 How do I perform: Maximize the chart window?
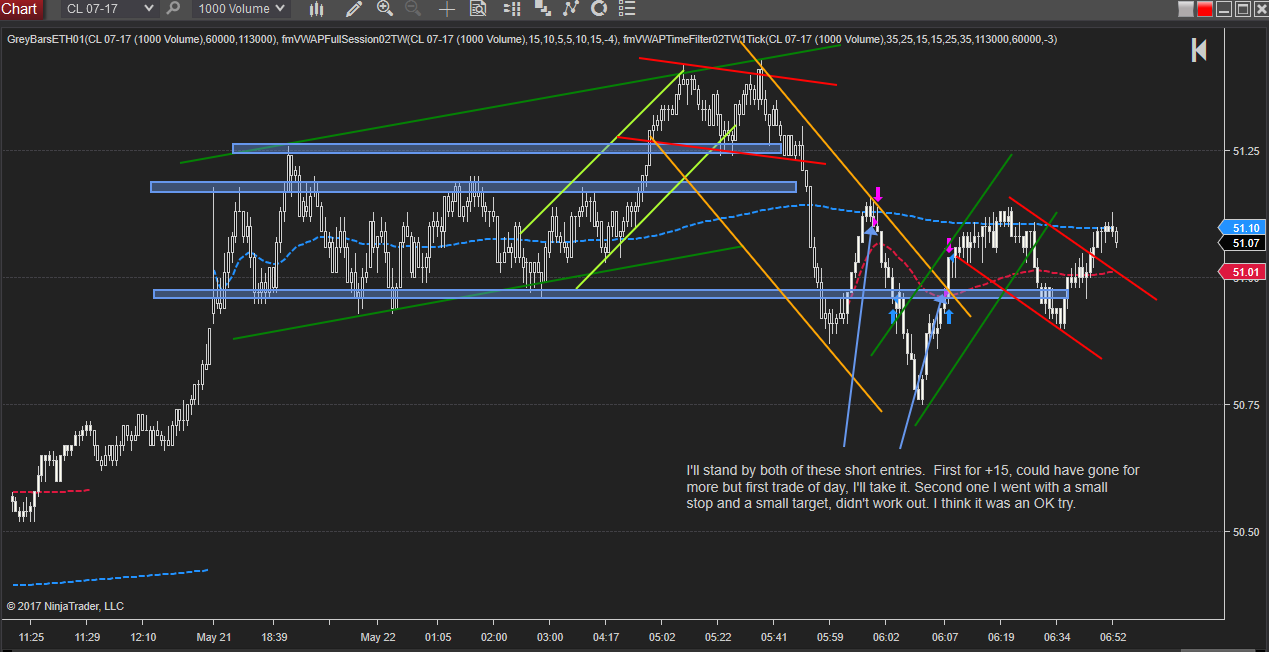coord(1242,9)
